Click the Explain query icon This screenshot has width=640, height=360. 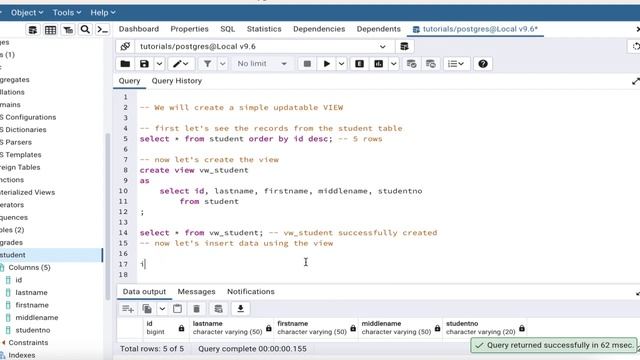359,64
